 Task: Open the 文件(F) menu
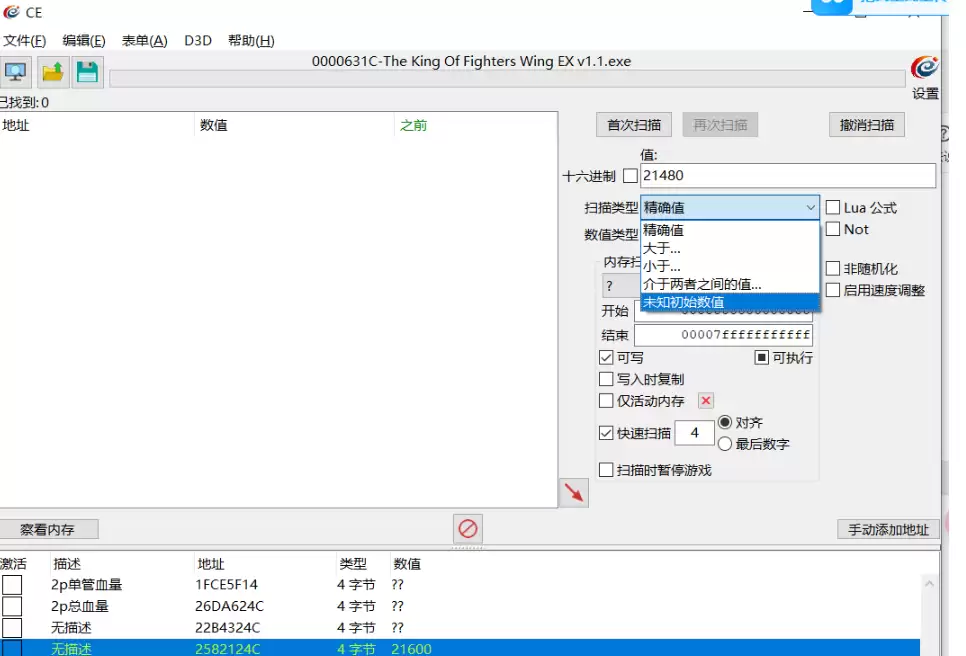click(x=24, y=41)
